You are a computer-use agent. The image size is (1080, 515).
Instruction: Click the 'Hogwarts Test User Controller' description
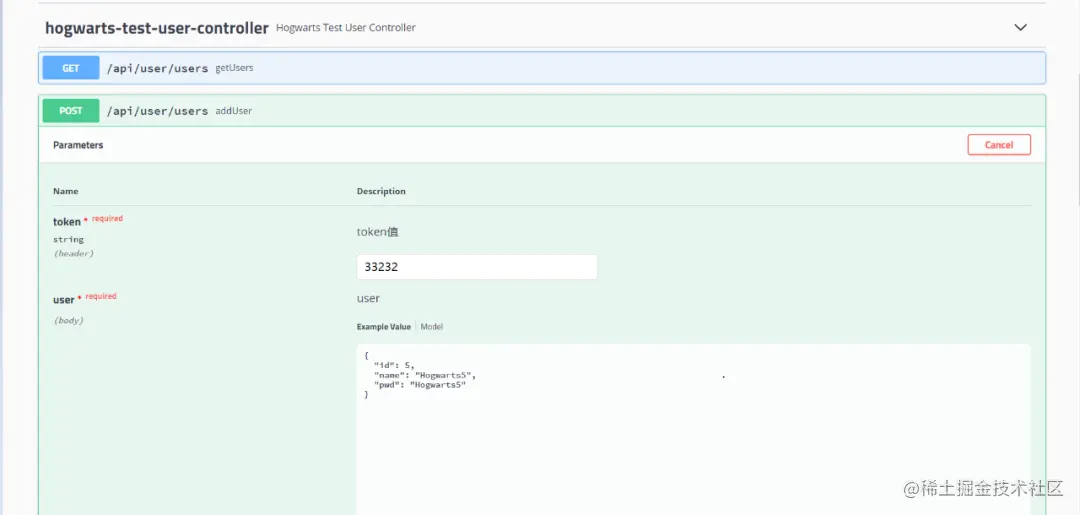pyautogui.click(x=346, y=28)
